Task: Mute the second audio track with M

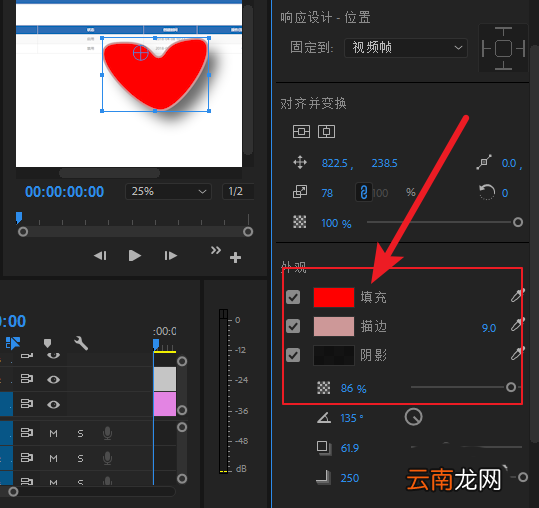Action: coord(53,458)
